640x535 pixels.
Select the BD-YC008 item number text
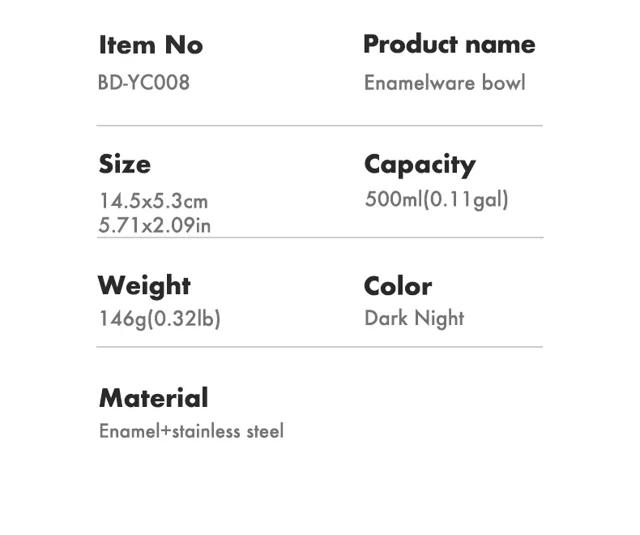pos(144,82)
